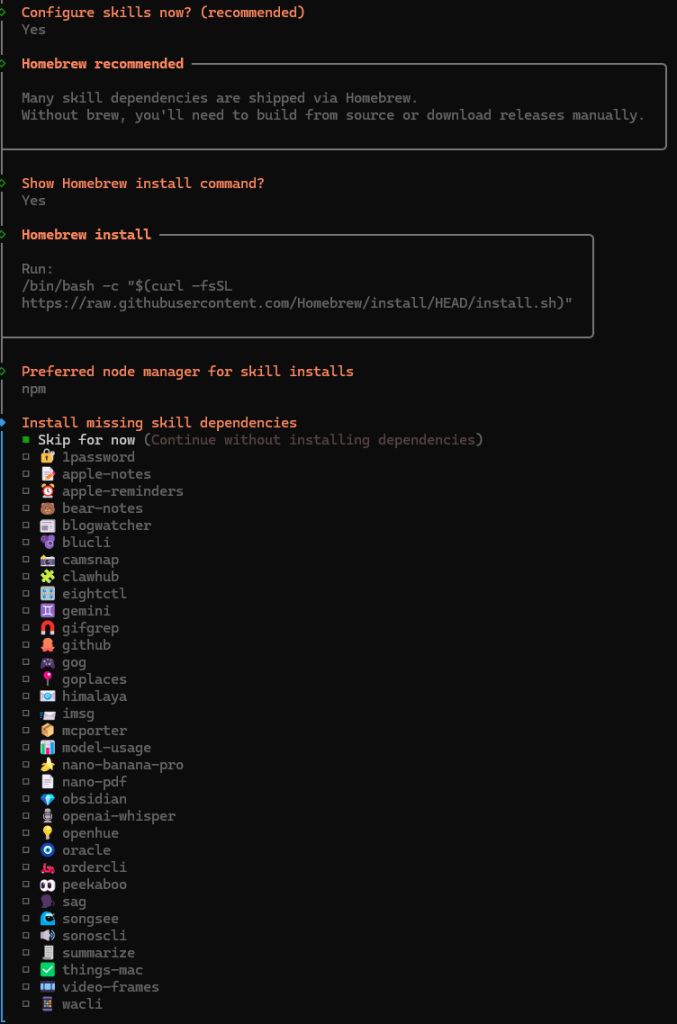Choose the himalaya skill entry

(x=94, y=696)
